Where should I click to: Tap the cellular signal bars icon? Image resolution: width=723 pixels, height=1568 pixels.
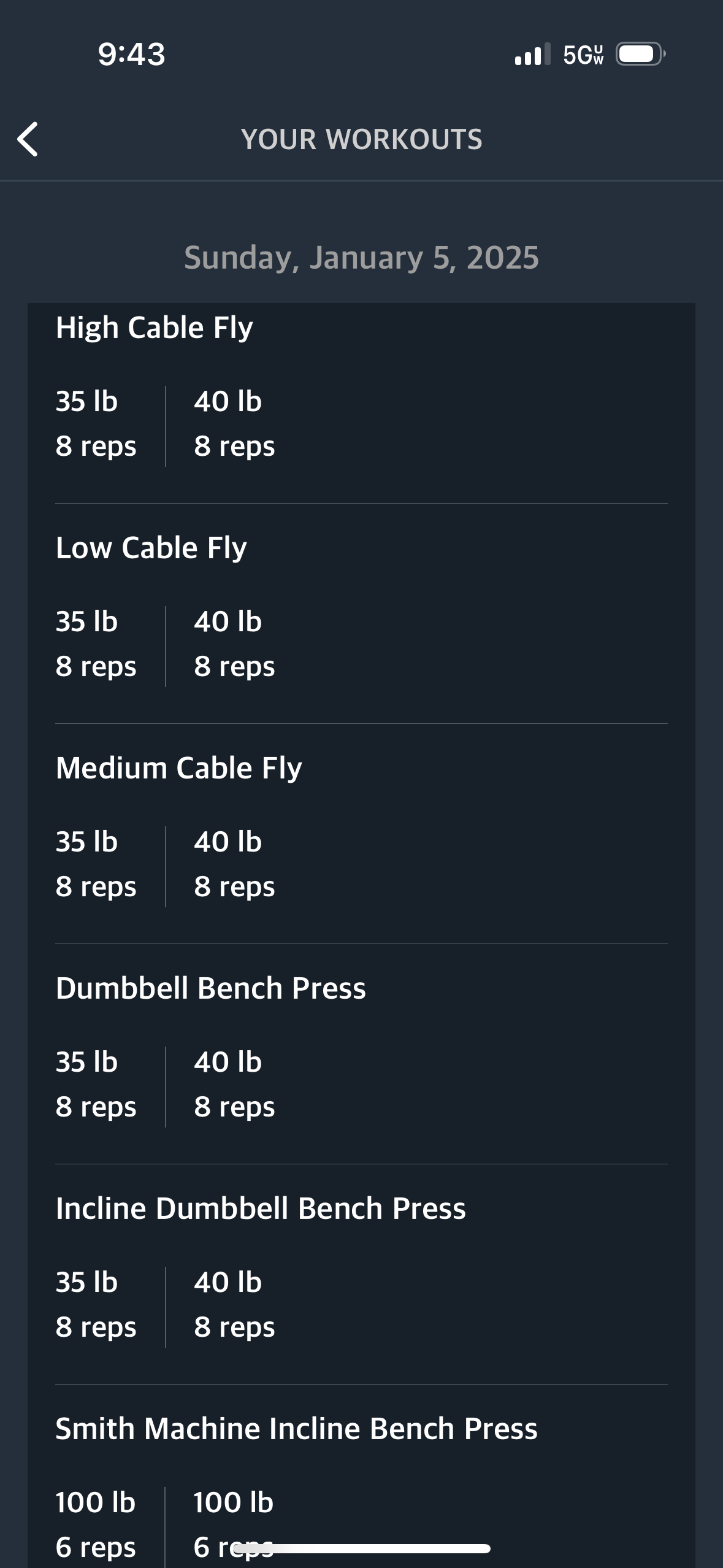click(x=532, y=54)
